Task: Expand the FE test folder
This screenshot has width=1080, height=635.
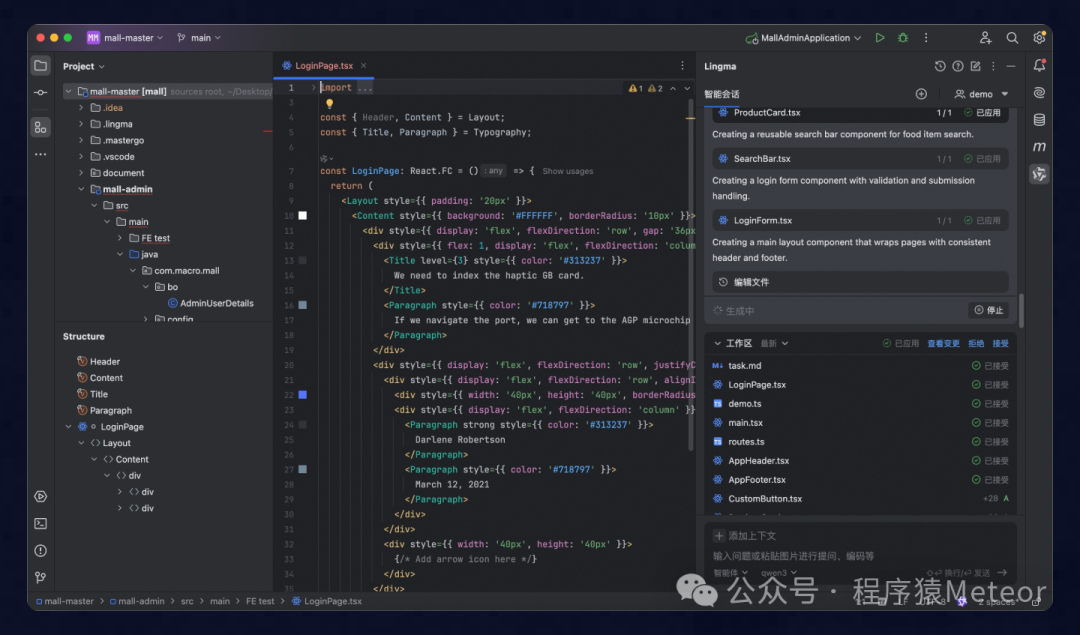Action: 120,238
